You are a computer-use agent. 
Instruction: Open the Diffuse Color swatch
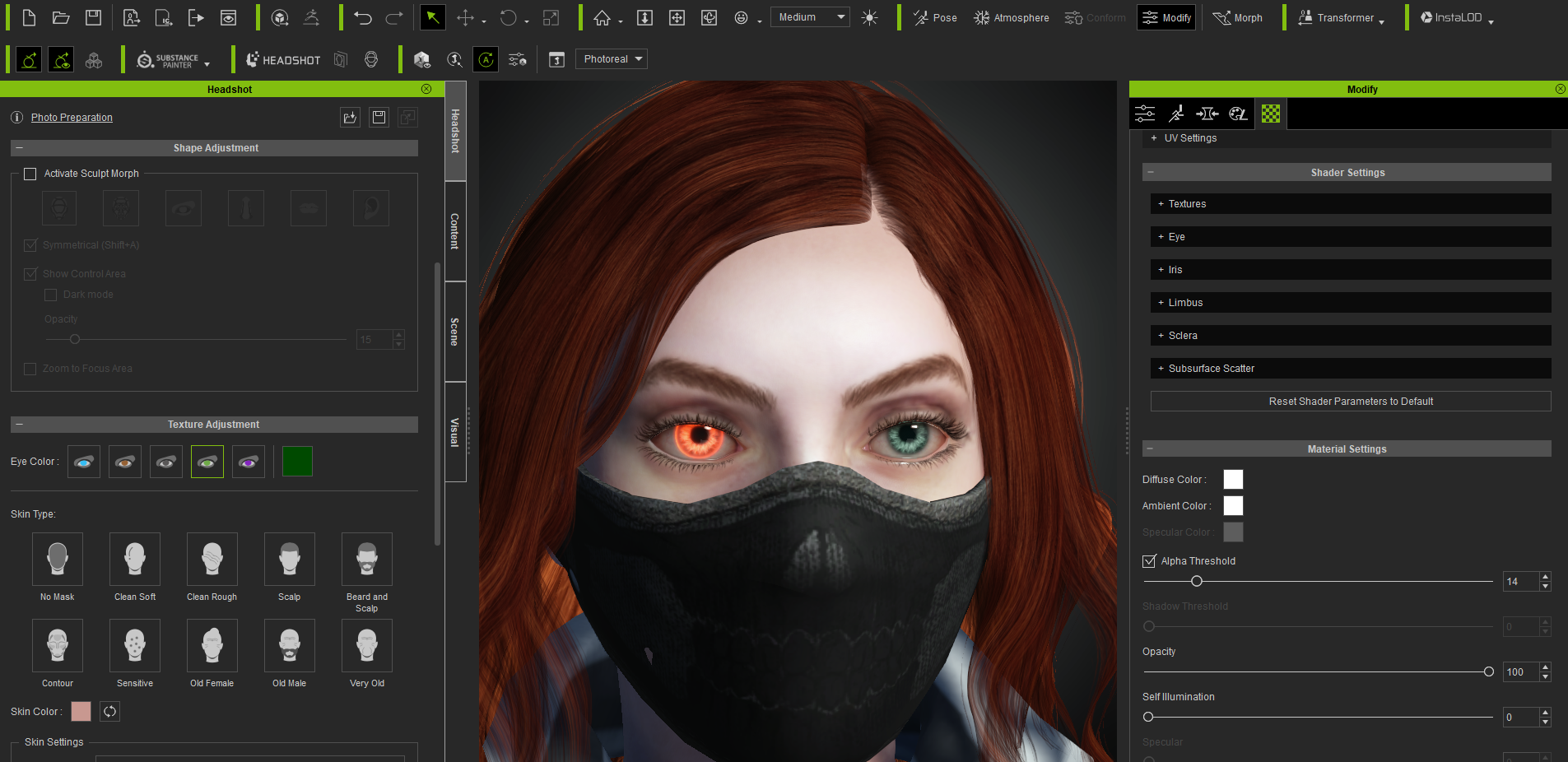click(x=1233, y=480)
